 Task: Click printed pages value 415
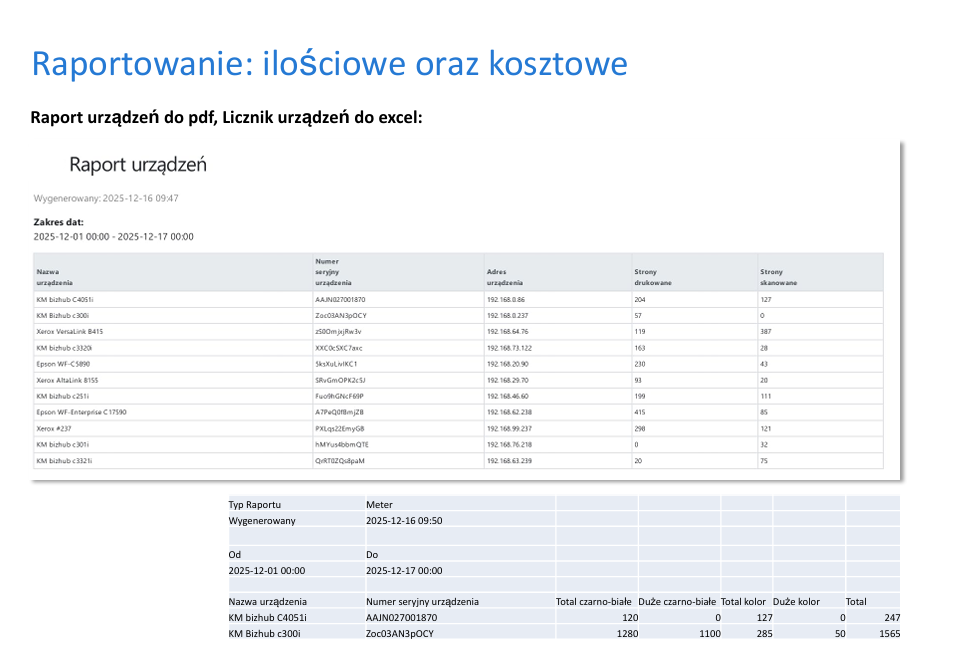[x=640, y=412]
